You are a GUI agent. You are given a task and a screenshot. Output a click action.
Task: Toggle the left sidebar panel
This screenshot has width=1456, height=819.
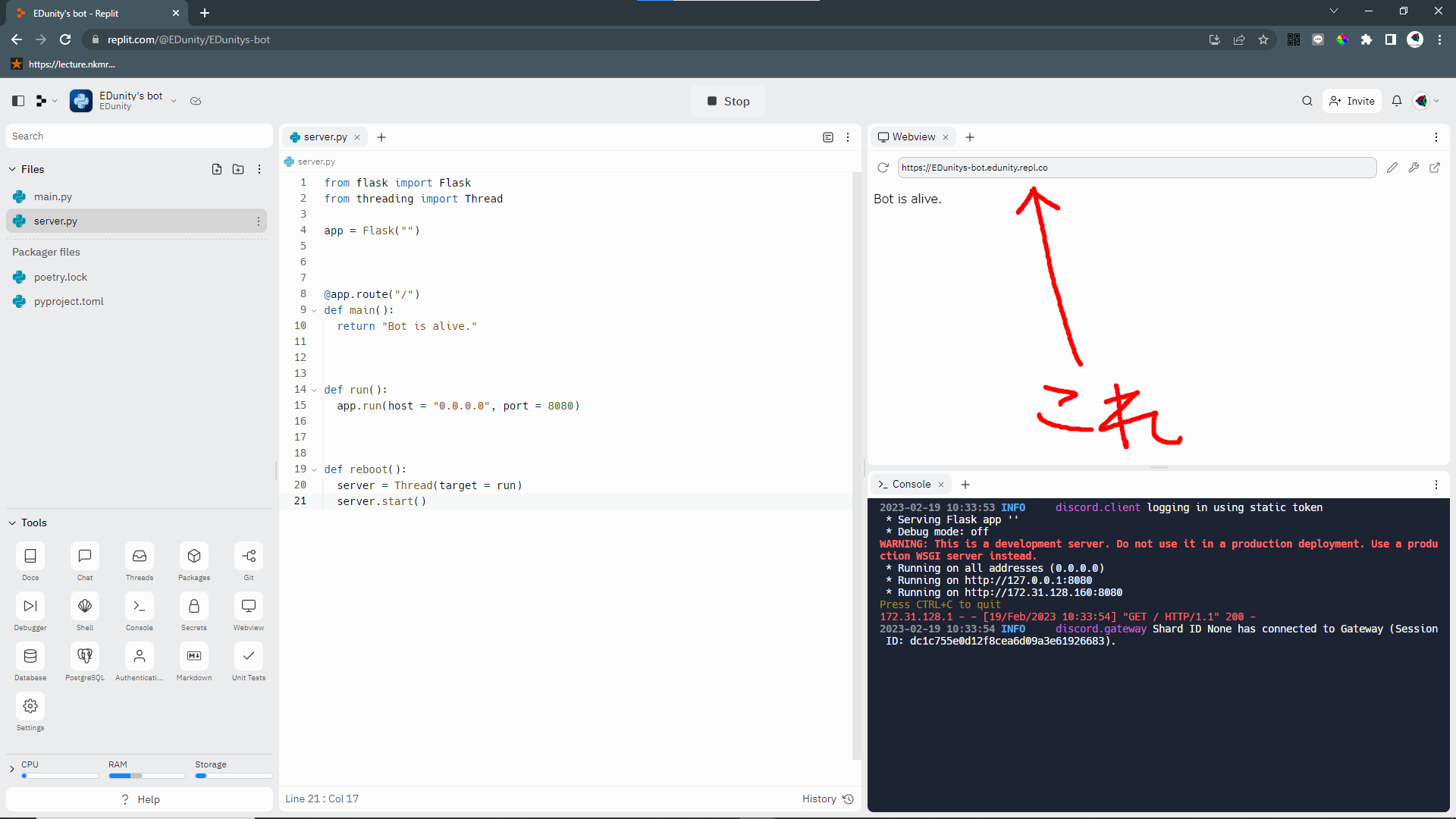(18, 101)
